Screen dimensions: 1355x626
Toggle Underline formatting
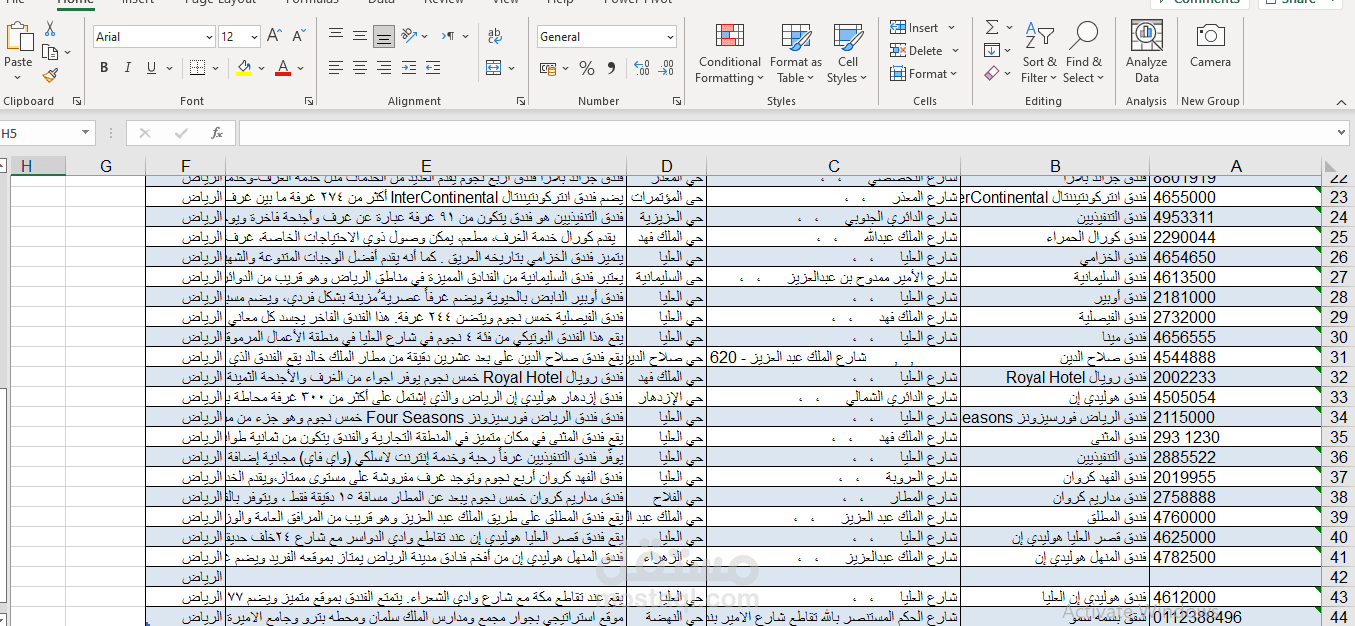(x=151, y=68)
